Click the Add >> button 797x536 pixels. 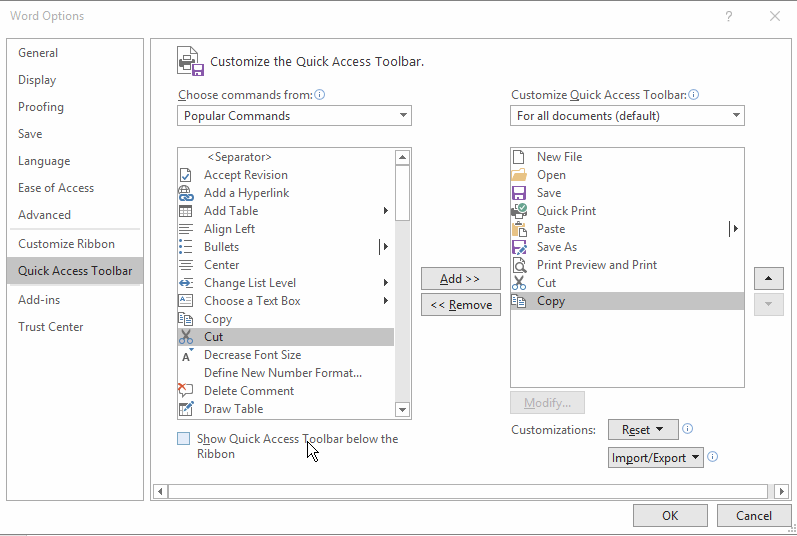[461, 279]
